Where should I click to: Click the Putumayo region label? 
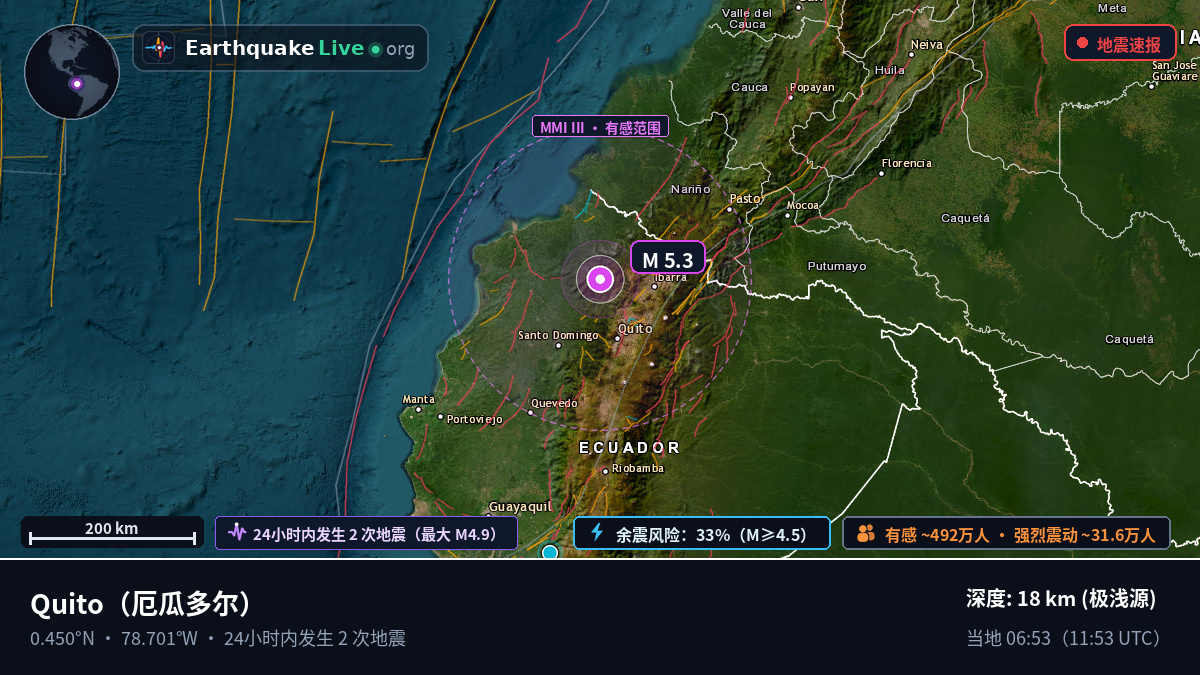[x=837, y=266]
